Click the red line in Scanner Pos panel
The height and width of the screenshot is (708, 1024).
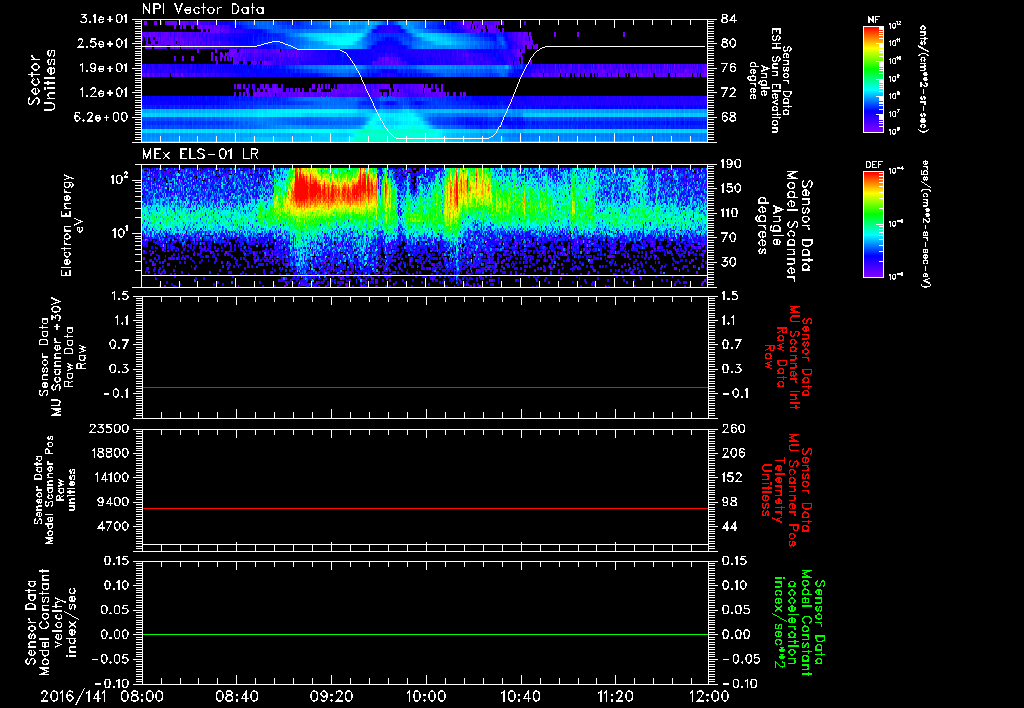tap(425, 508)
